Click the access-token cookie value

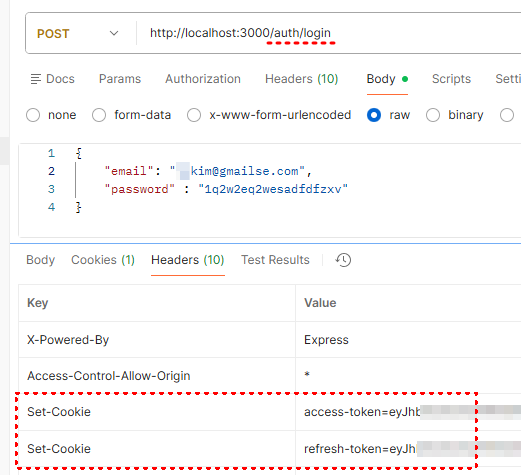(x=412, y=412)
